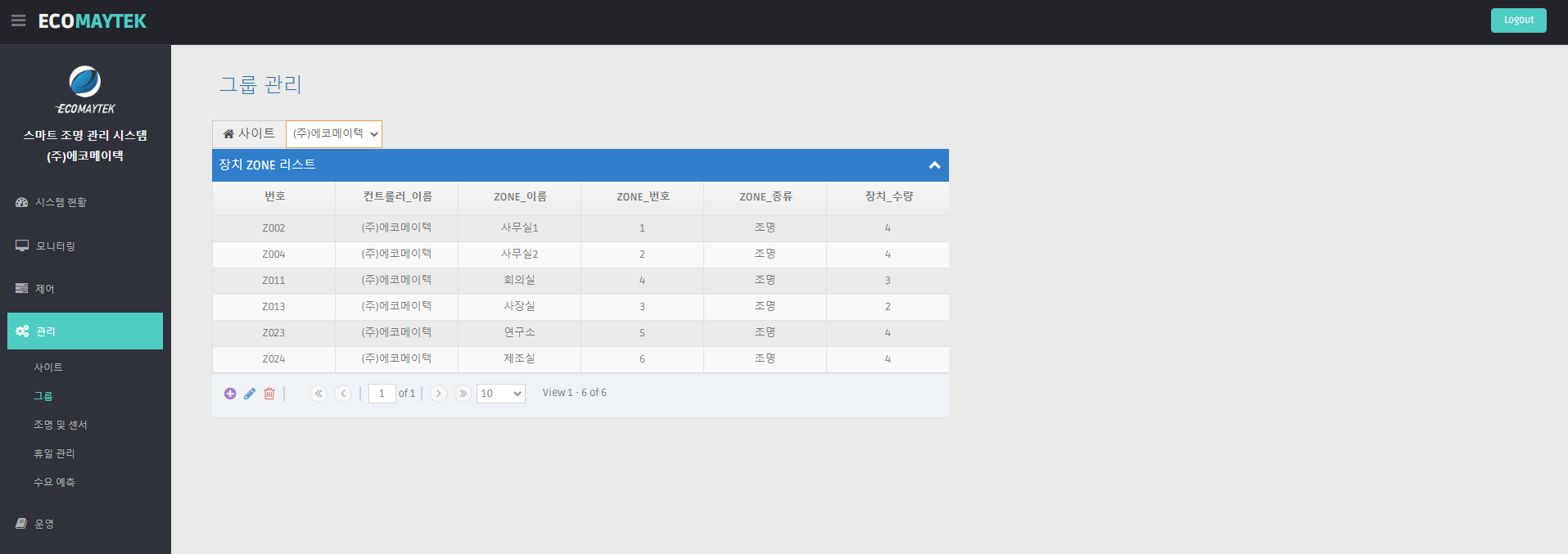Click the Logout button

[x=1518, y=20]
